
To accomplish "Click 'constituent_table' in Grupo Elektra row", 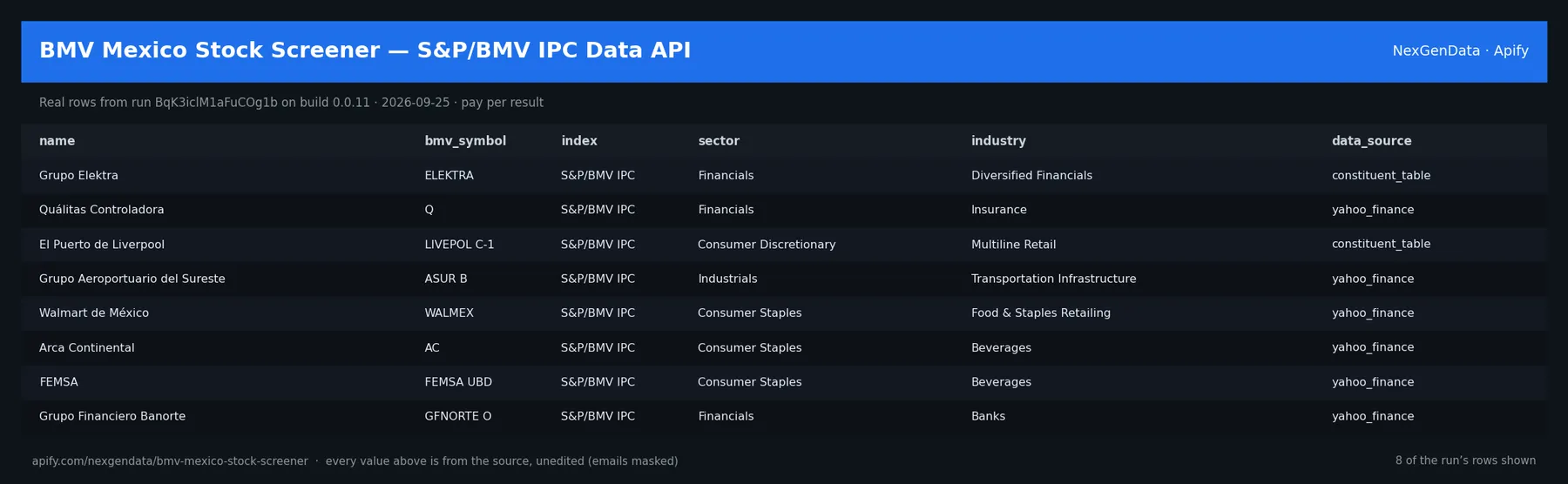I will (x=1381, y=176).
